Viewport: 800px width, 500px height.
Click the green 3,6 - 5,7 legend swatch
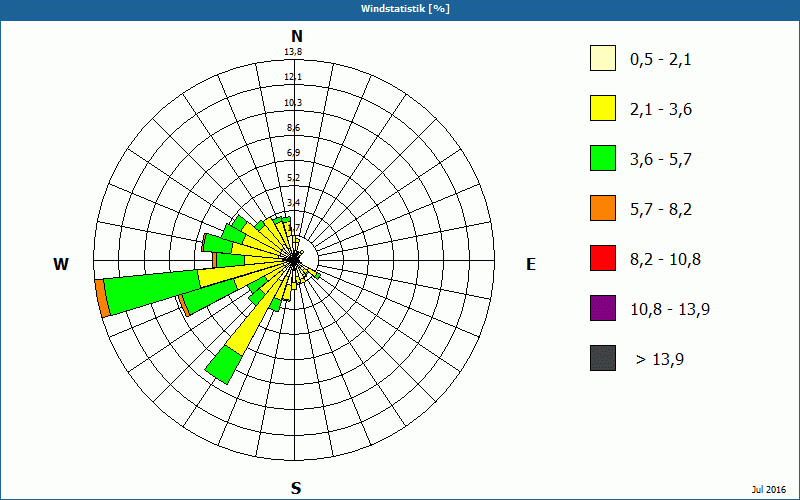pos(603,158)
